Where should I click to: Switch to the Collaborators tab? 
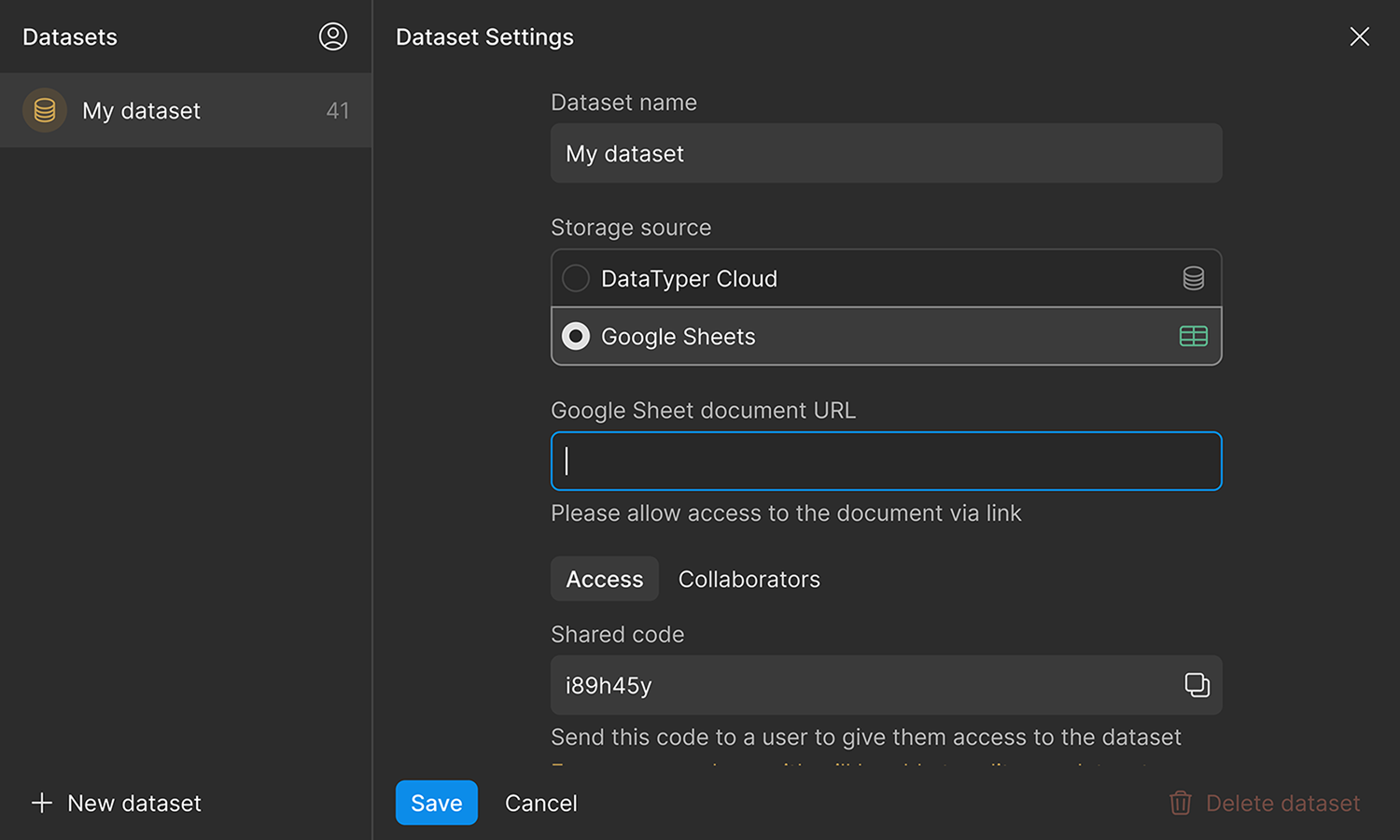click(749, 579)
